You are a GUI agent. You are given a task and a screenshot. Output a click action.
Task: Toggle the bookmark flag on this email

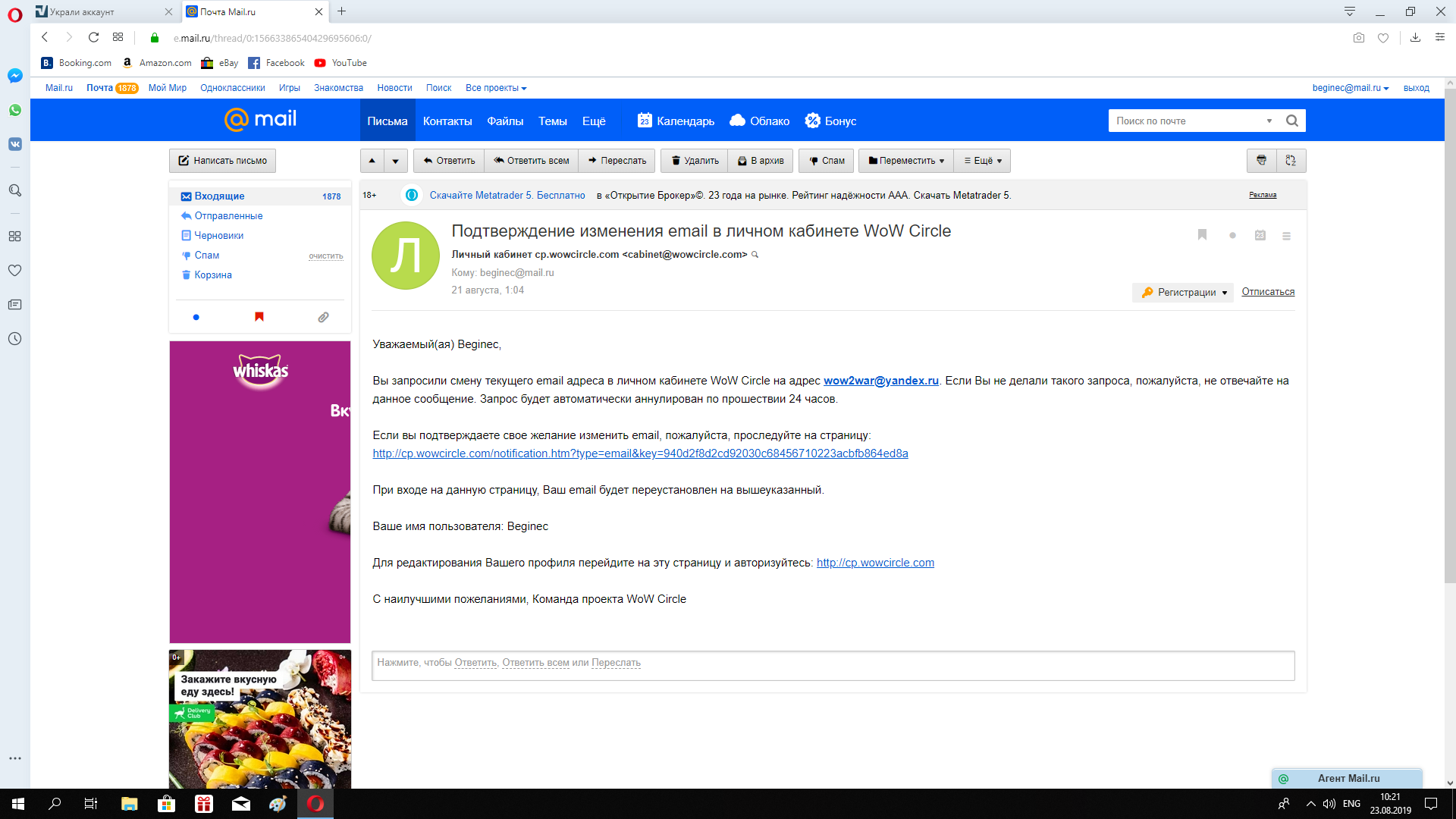[x=1202, y=235]
